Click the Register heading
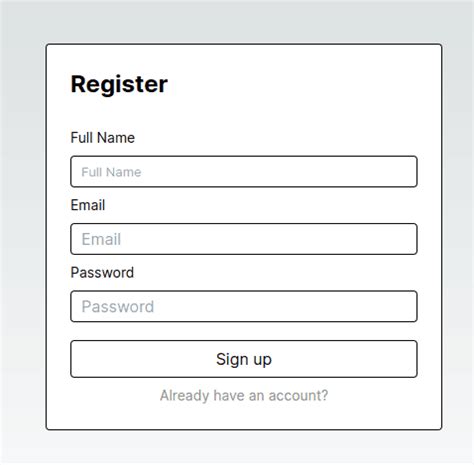Screen dimensions: 474x465 119,84
